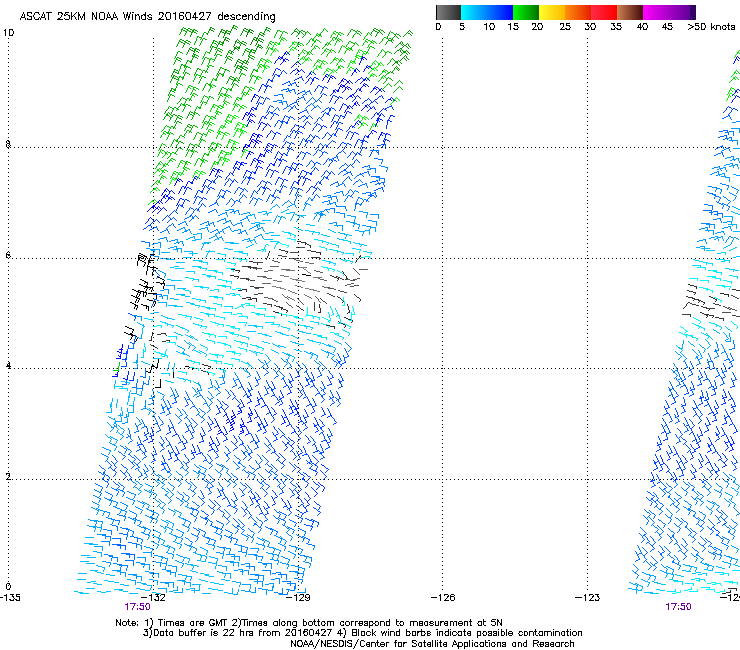Screen dimensions: 740x650
Task: Click the latitude axis label '2'
Action: (x=8, y=476)
